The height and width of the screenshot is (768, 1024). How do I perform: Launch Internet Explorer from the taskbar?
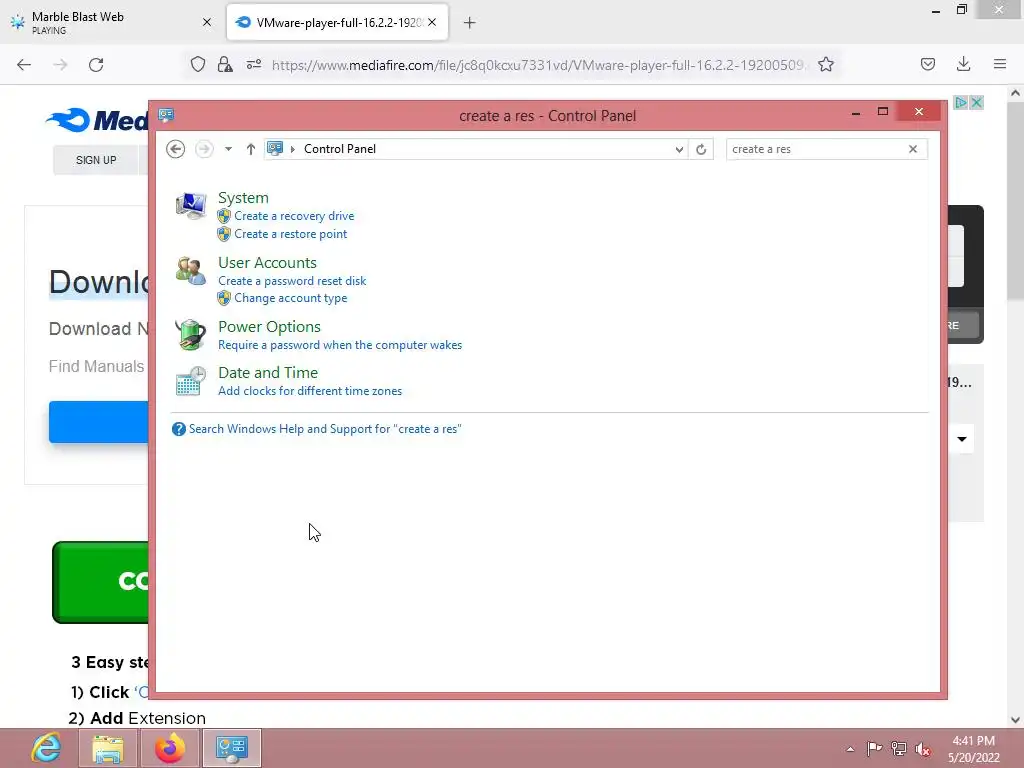(46, 748)
